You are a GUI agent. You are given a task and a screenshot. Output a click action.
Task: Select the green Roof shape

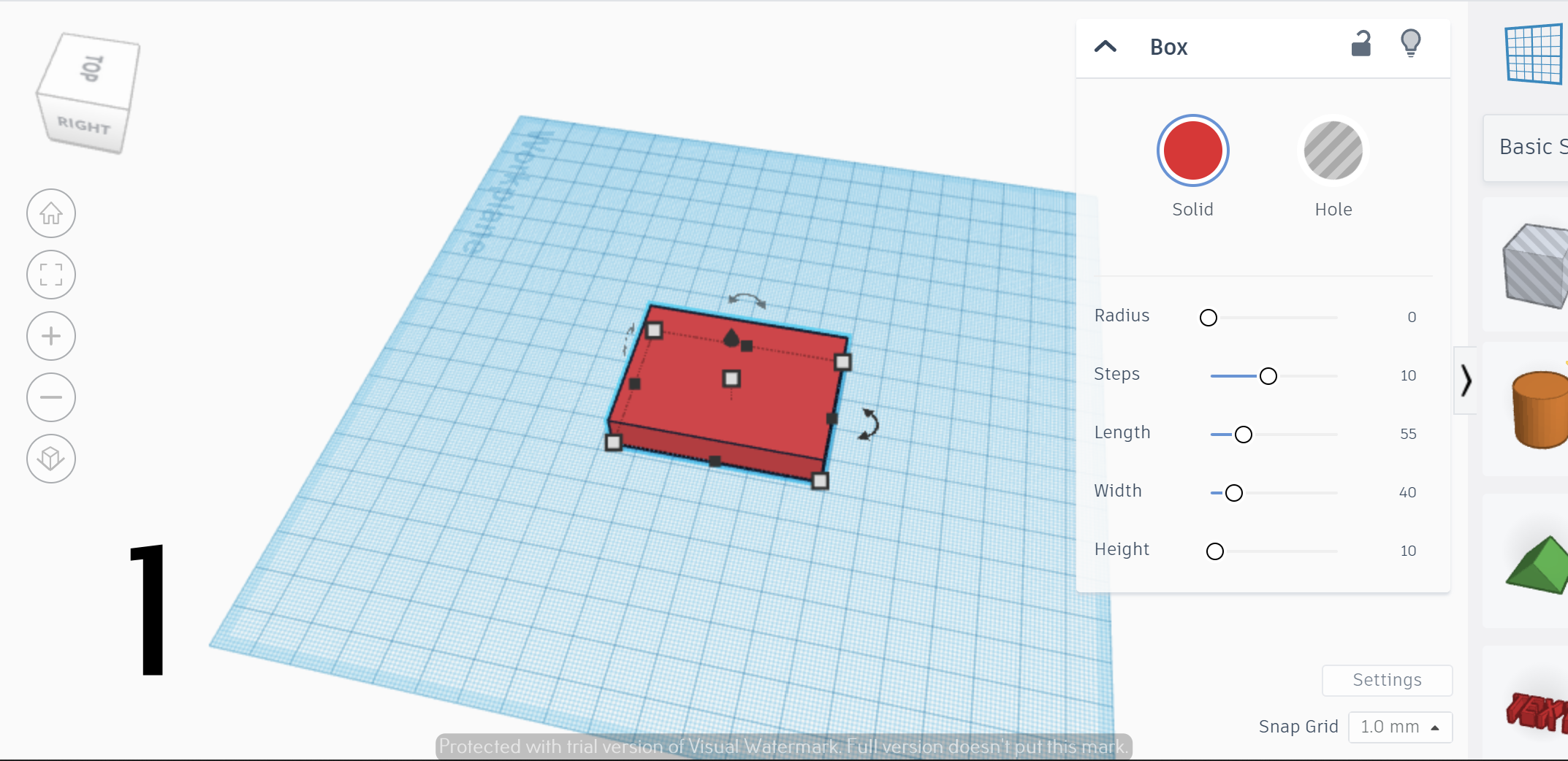[1537, 565]
